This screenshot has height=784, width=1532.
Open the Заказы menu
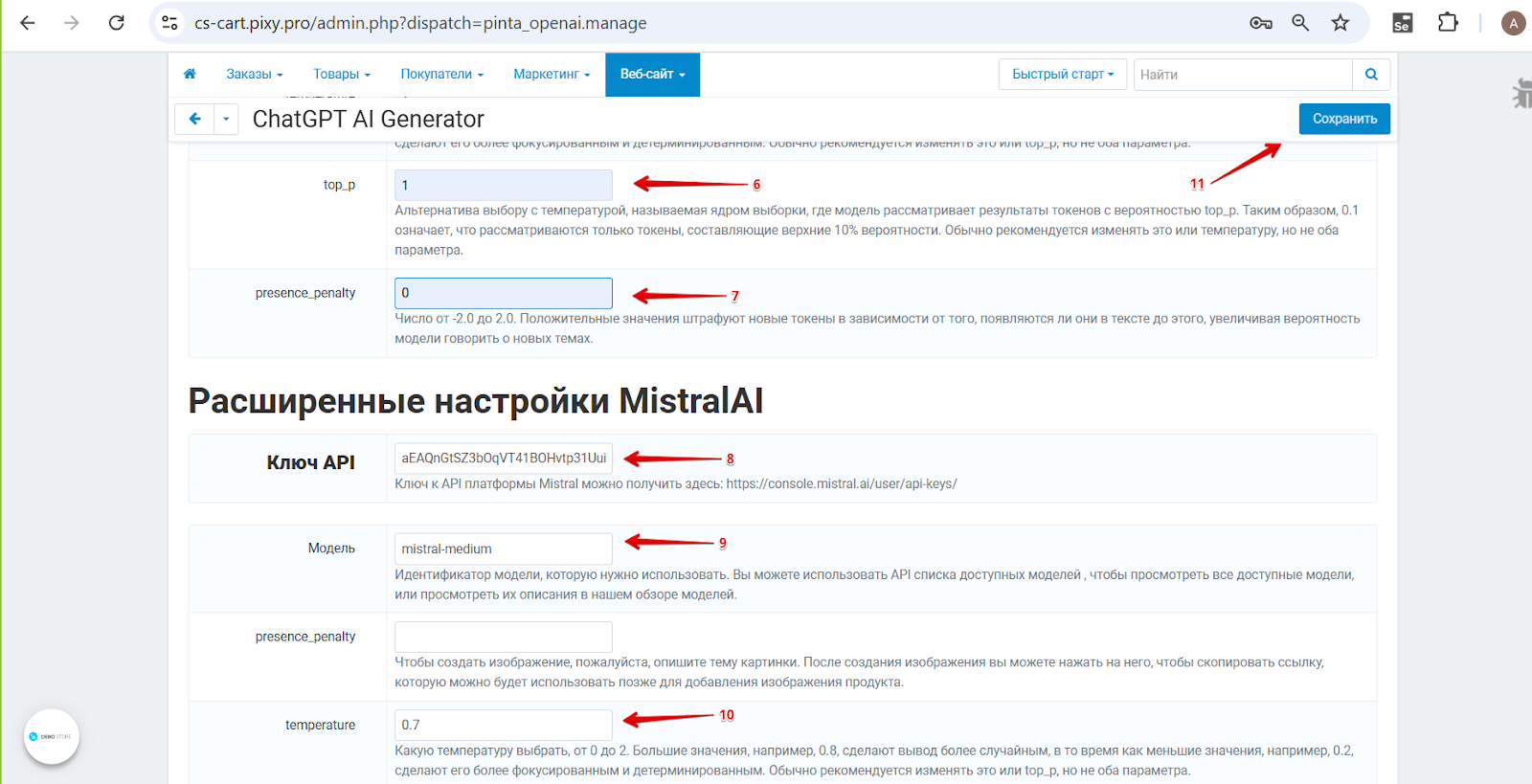[x=254, y=75]
